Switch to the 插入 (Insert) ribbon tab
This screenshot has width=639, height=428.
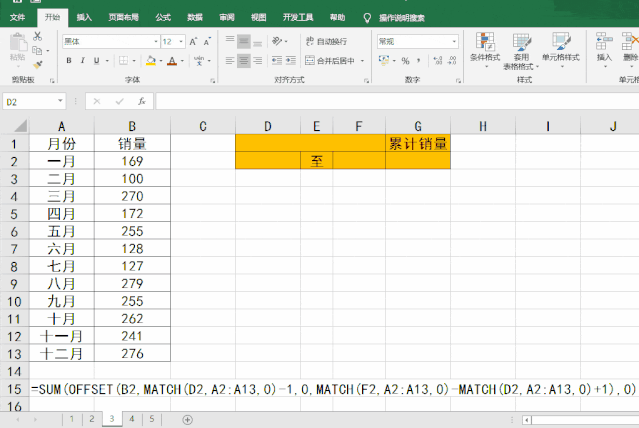coord(85,17)
